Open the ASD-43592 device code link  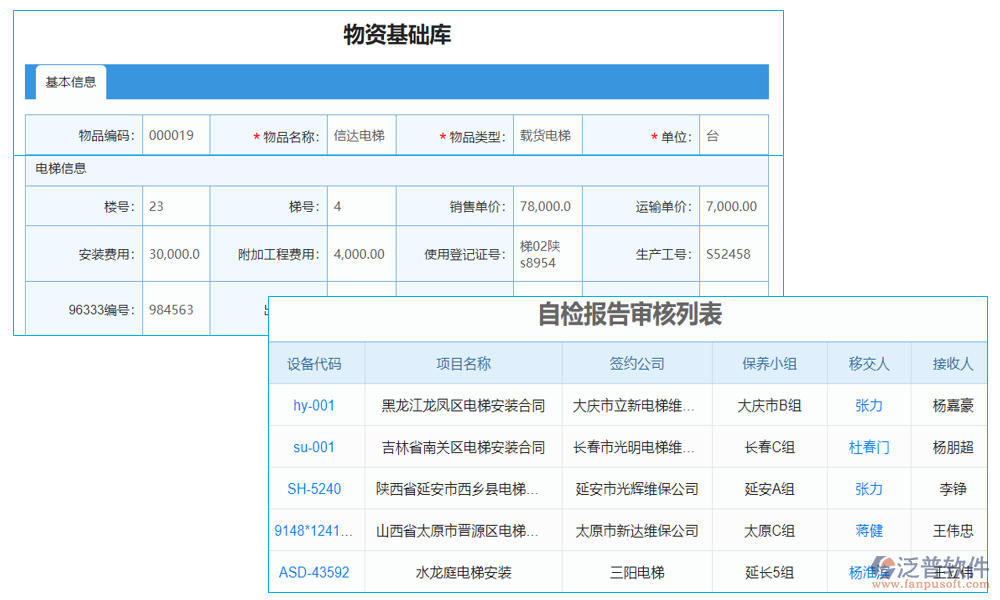click(316, 572)
